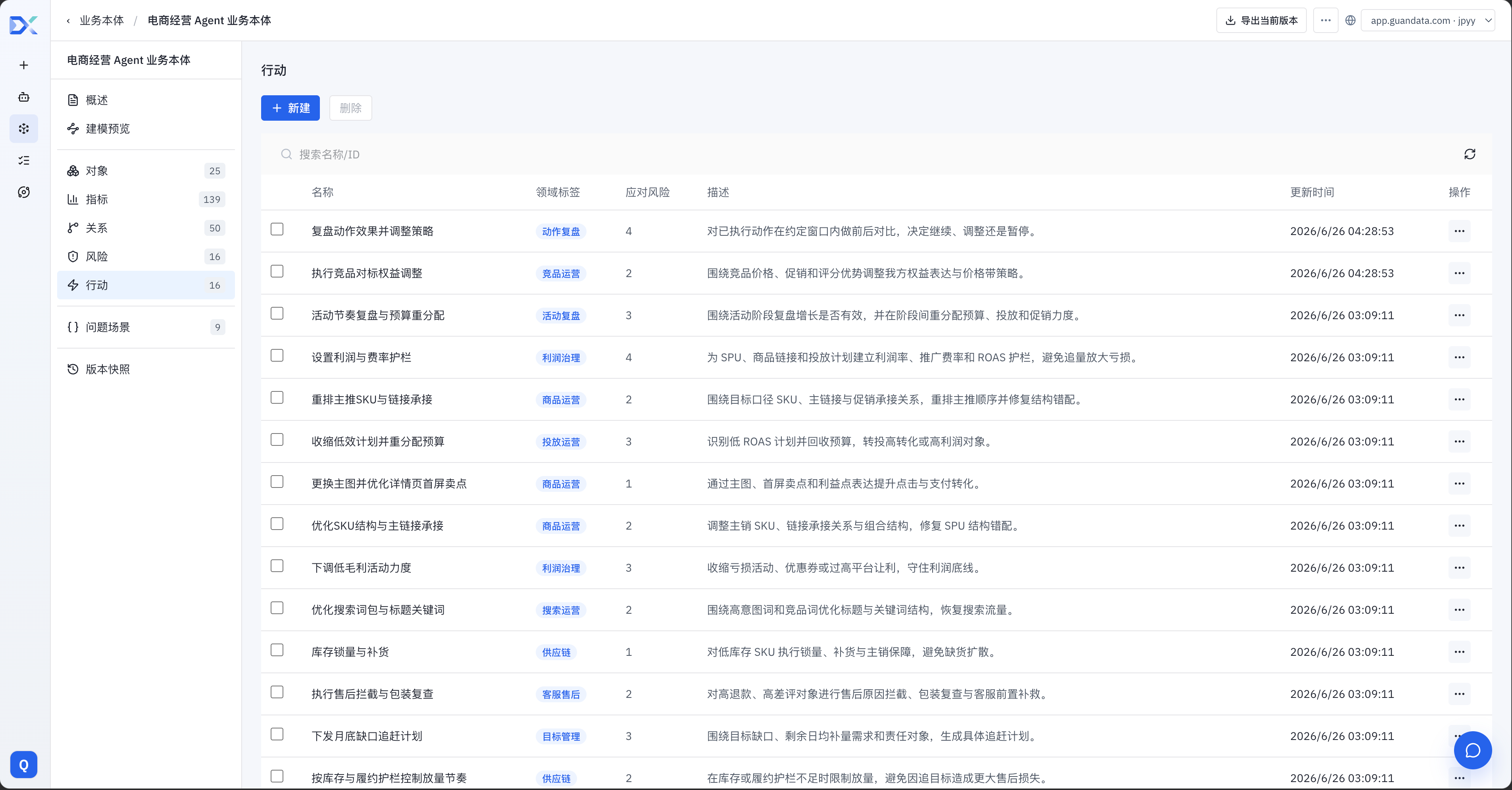Open the 指标 sidebar item
This screenshot has height=790, width=1512.
pos(146,200)
